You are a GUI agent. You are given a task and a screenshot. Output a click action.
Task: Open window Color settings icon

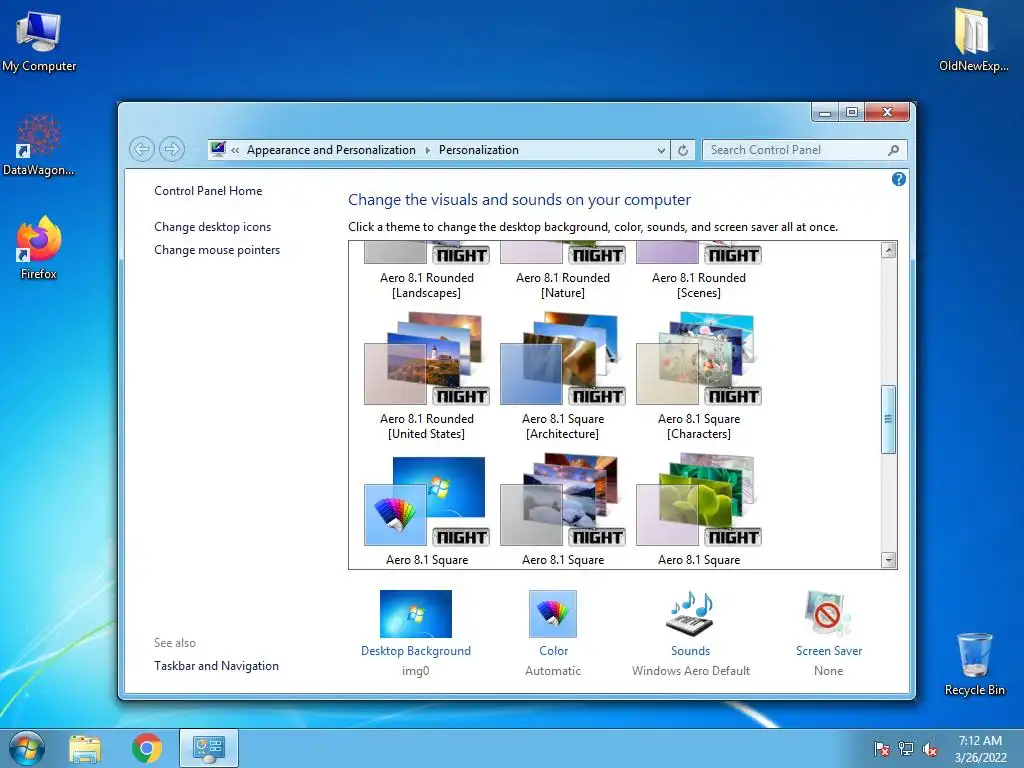(552, 614)
